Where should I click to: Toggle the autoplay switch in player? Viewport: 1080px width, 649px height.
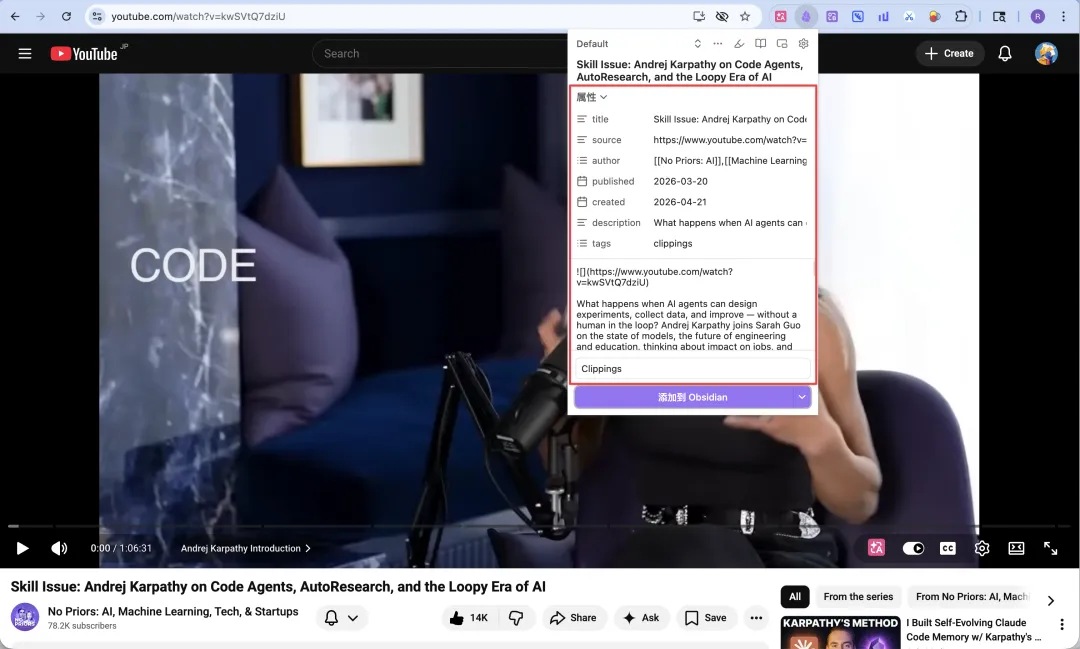pyautogui.click(x=913, y=548)
